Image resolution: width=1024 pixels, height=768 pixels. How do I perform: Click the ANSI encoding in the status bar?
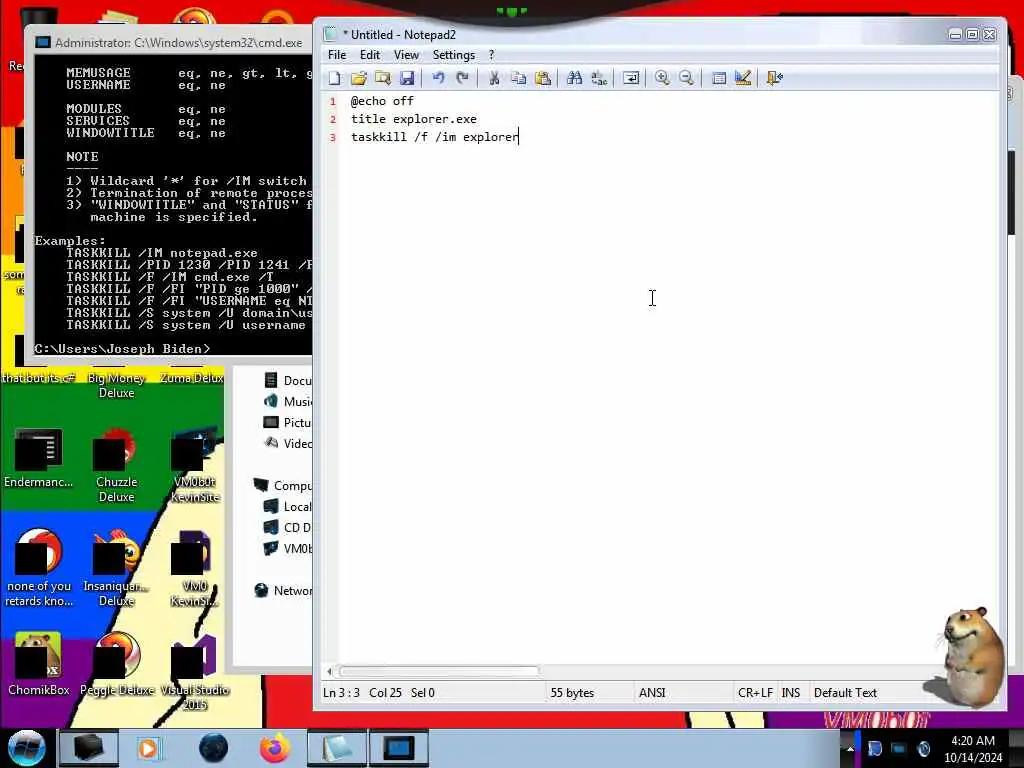point(652,693)
